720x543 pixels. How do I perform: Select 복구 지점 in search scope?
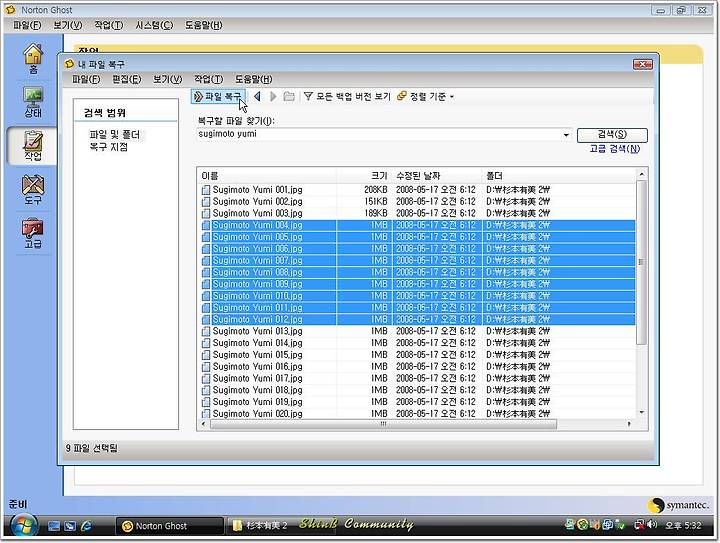click(x=109, y=147)
